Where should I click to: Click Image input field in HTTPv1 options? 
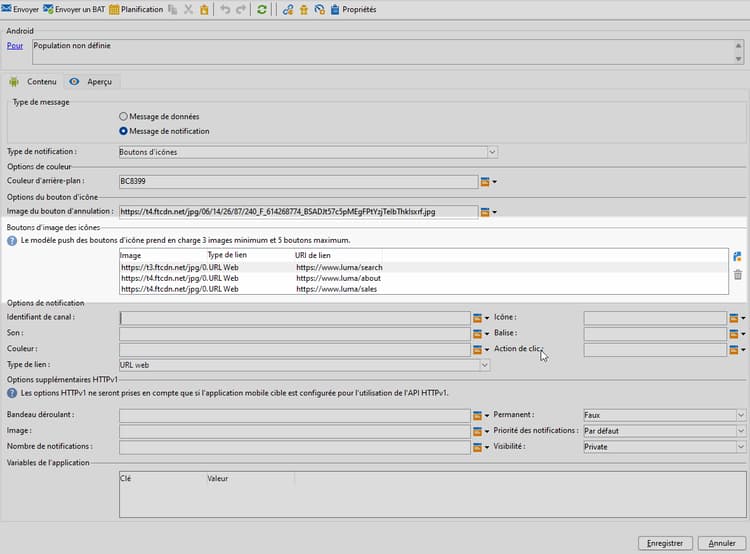pyautogui.click(x=295, y=431)
